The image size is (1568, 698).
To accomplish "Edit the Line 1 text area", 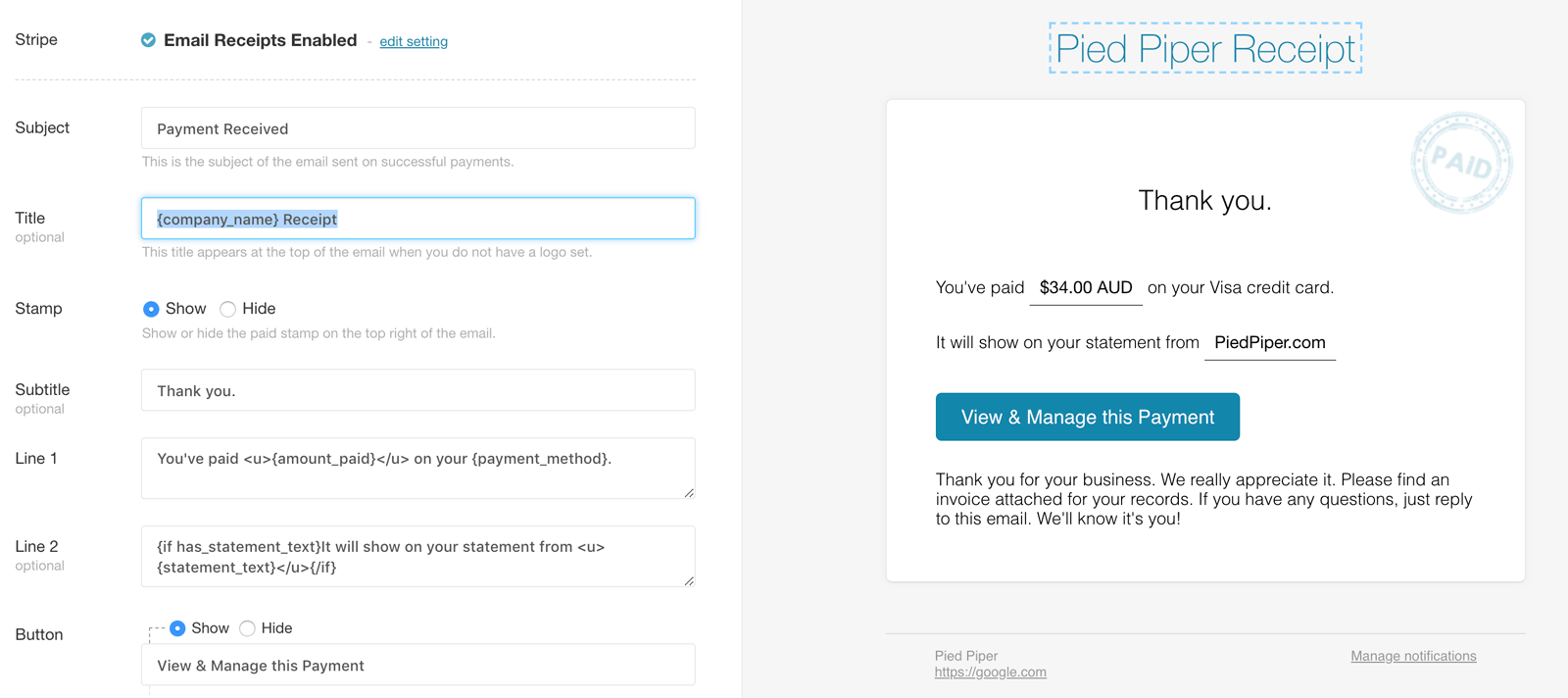I will pyautogui.click(x=418, y=468).
